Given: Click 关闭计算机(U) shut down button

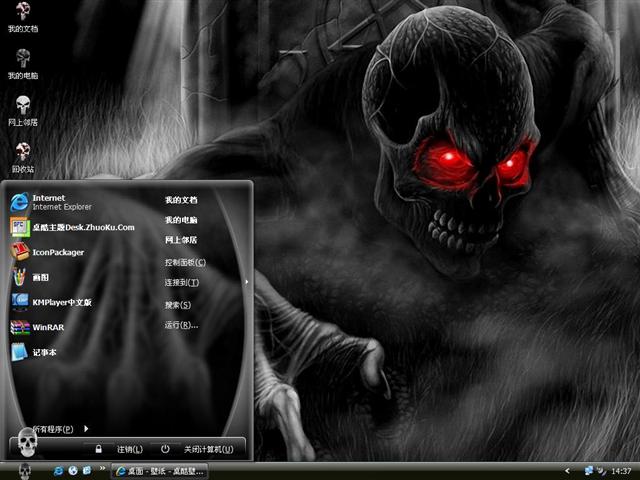Looking at the screenshot, I should coord(209,449).
